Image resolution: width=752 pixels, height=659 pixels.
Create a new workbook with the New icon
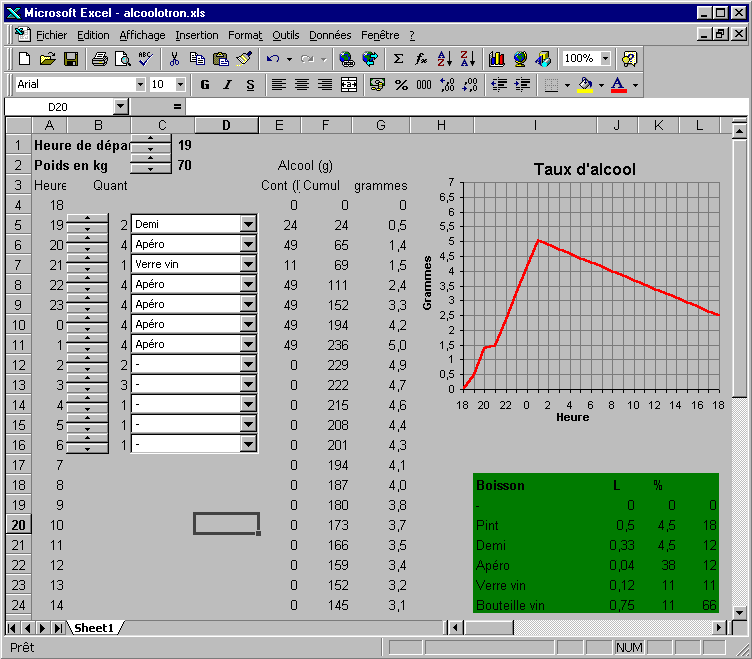(24, 59)
